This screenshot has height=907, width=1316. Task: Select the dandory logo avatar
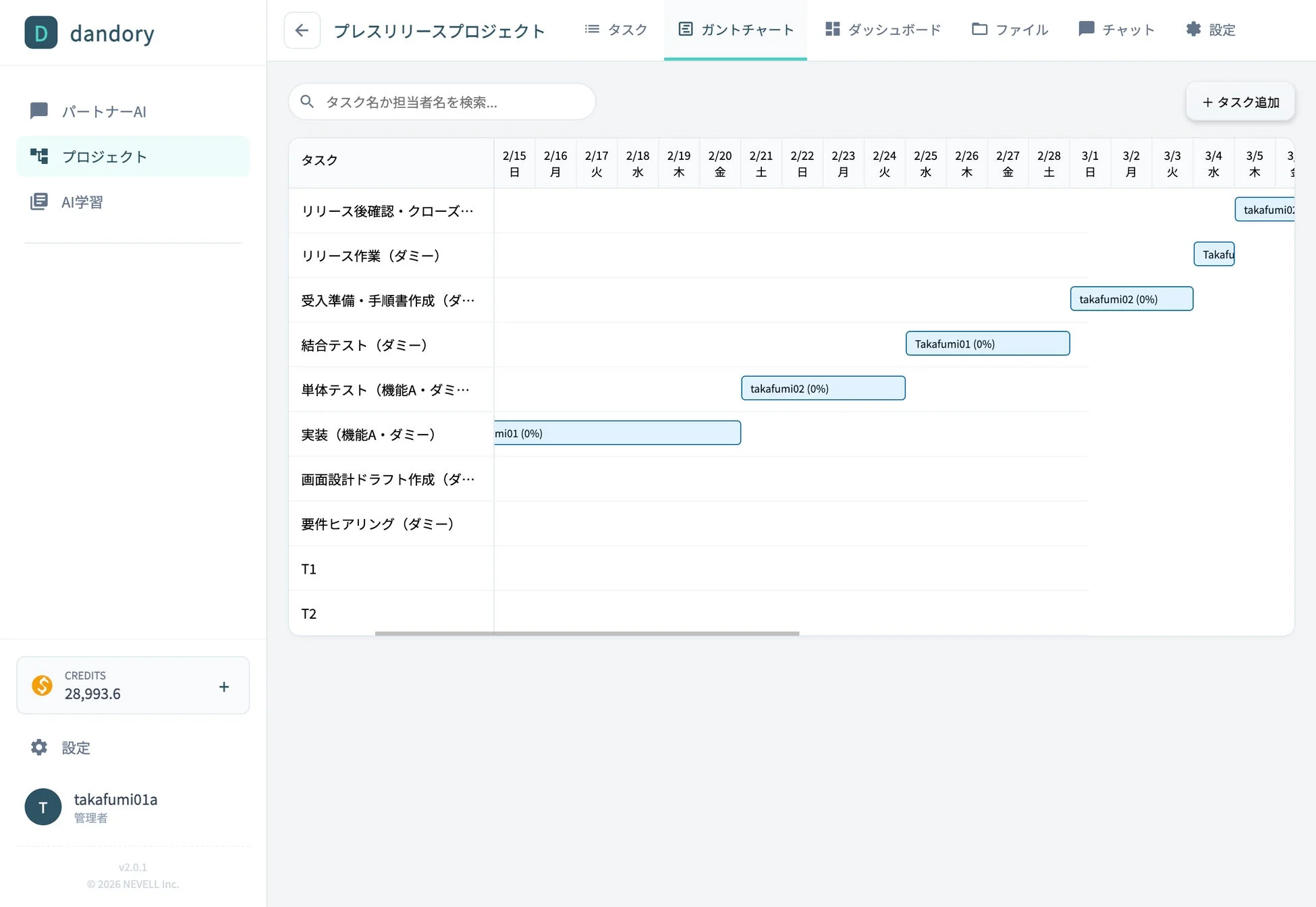[x=40, y=32]
